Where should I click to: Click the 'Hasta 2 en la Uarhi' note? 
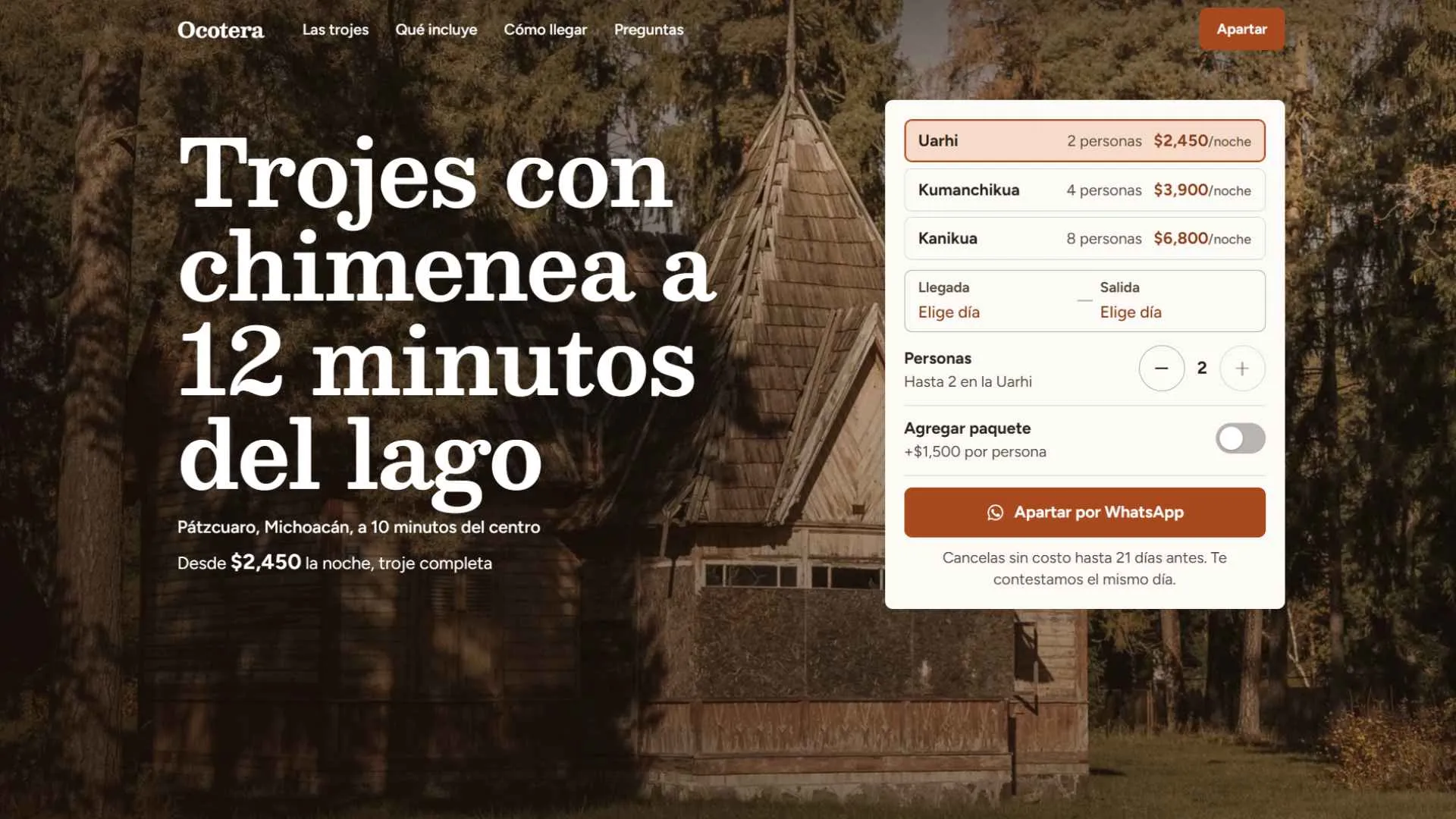pos(968,381)
